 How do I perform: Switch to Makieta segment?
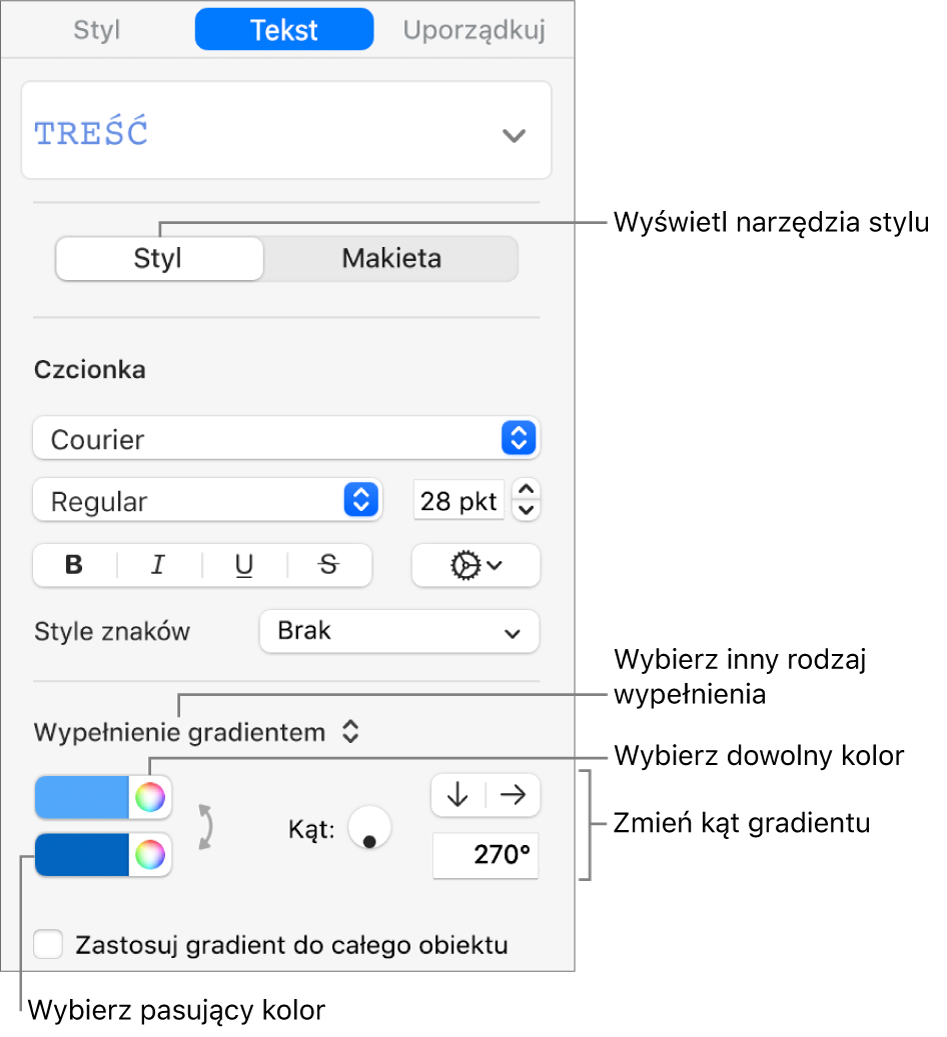(x=391, y=259)
